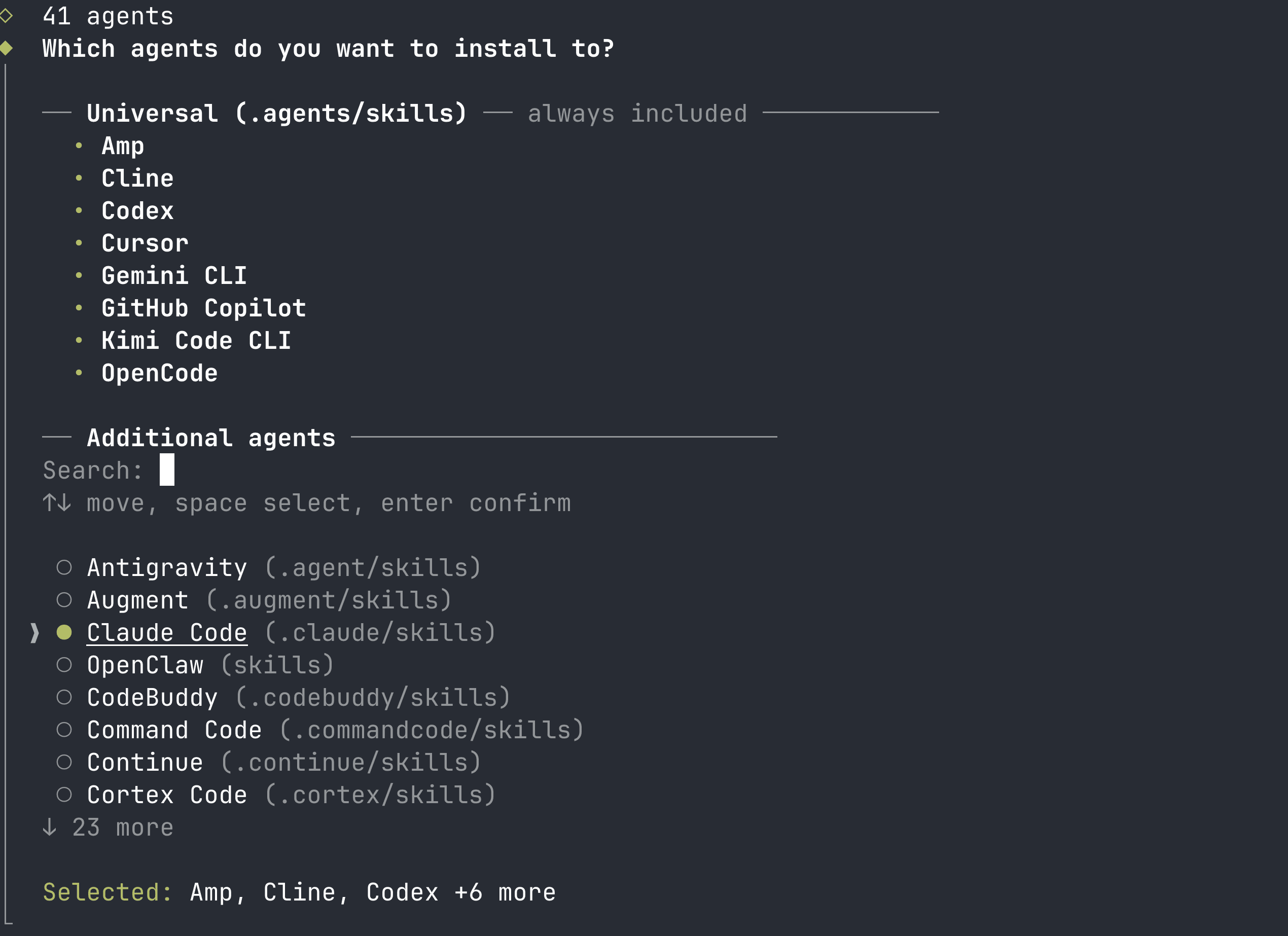Click the bullet icon beside GitHub Copilot
This screenshot has height=936, width=1288.
coord(80,308)
